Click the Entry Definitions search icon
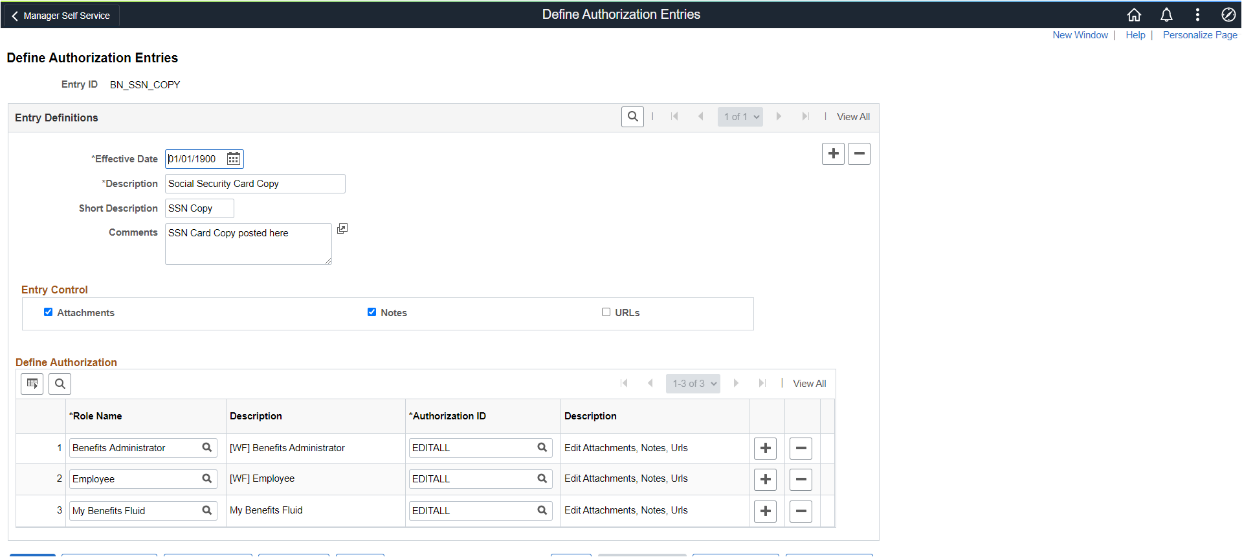 pos(632,117)
